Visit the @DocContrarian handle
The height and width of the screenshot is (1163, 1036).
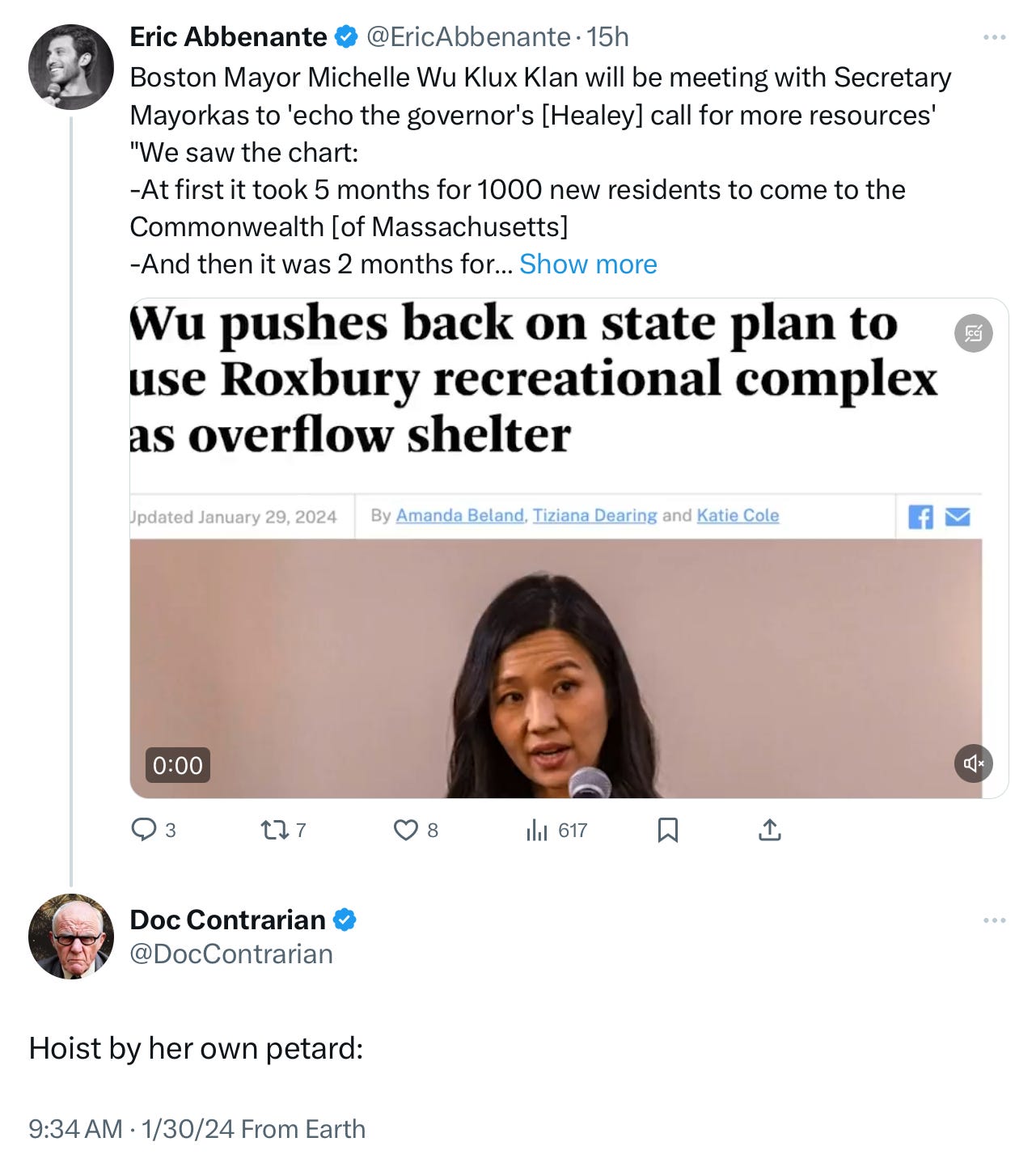(x=231, y=954)
